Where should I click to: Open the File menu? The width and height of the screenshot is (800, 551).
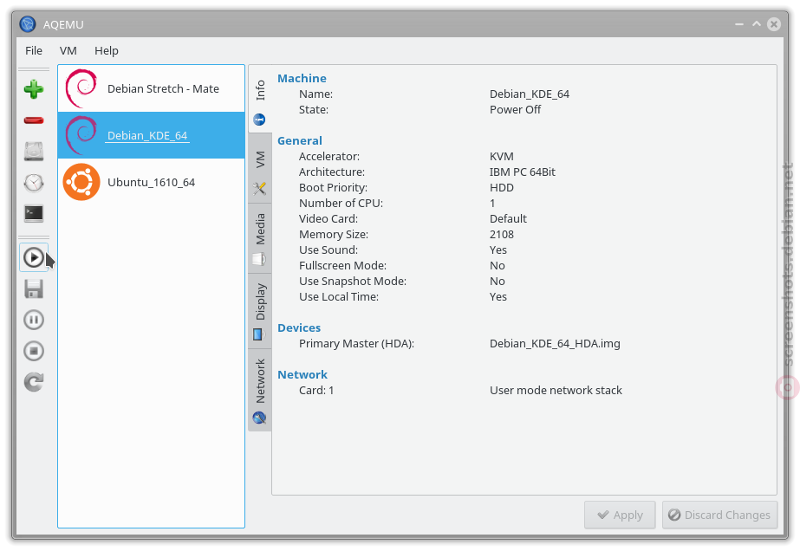[34, 51]
